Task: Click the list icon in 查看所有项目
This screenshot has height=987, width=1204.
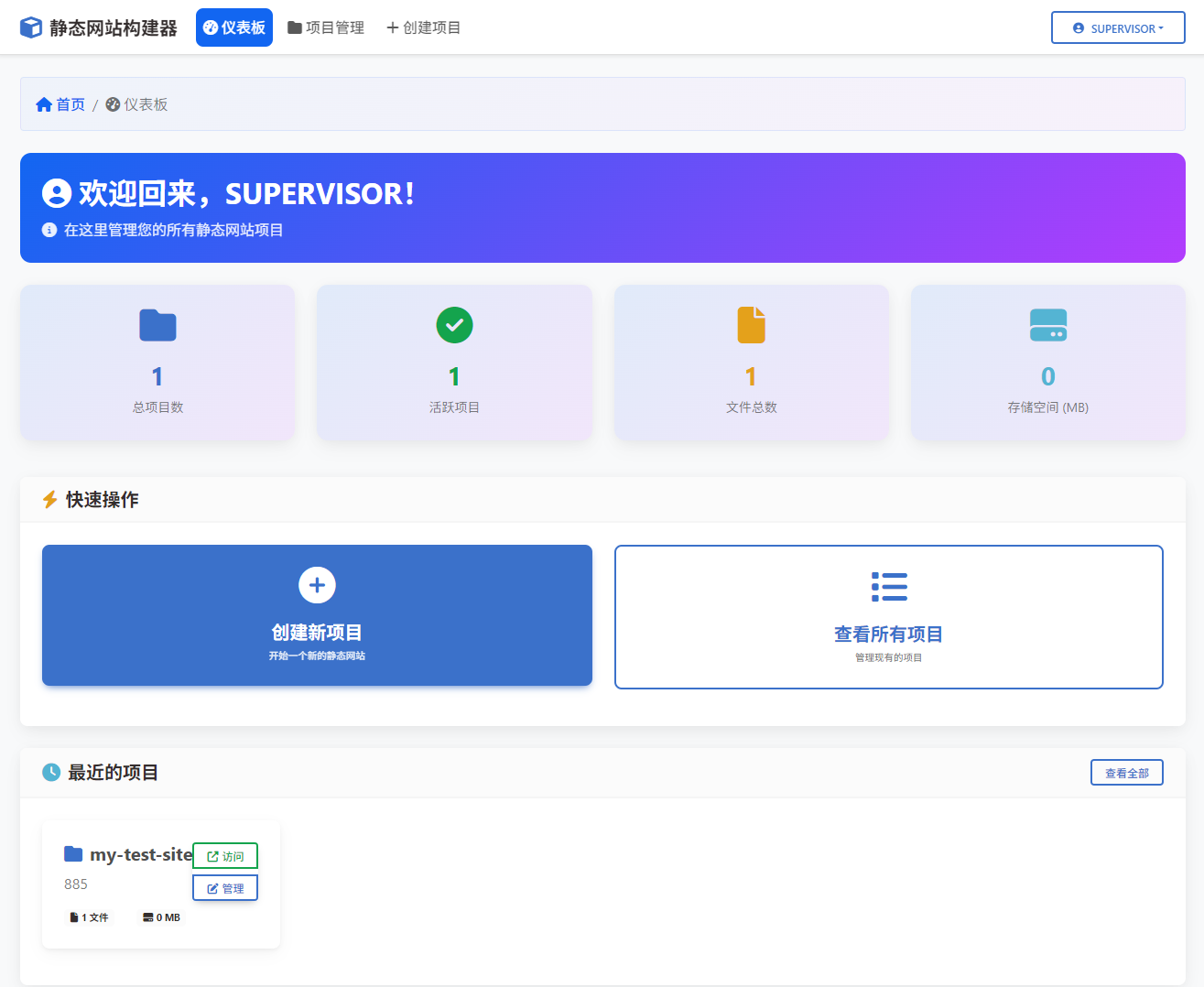Action: (888, 587)
